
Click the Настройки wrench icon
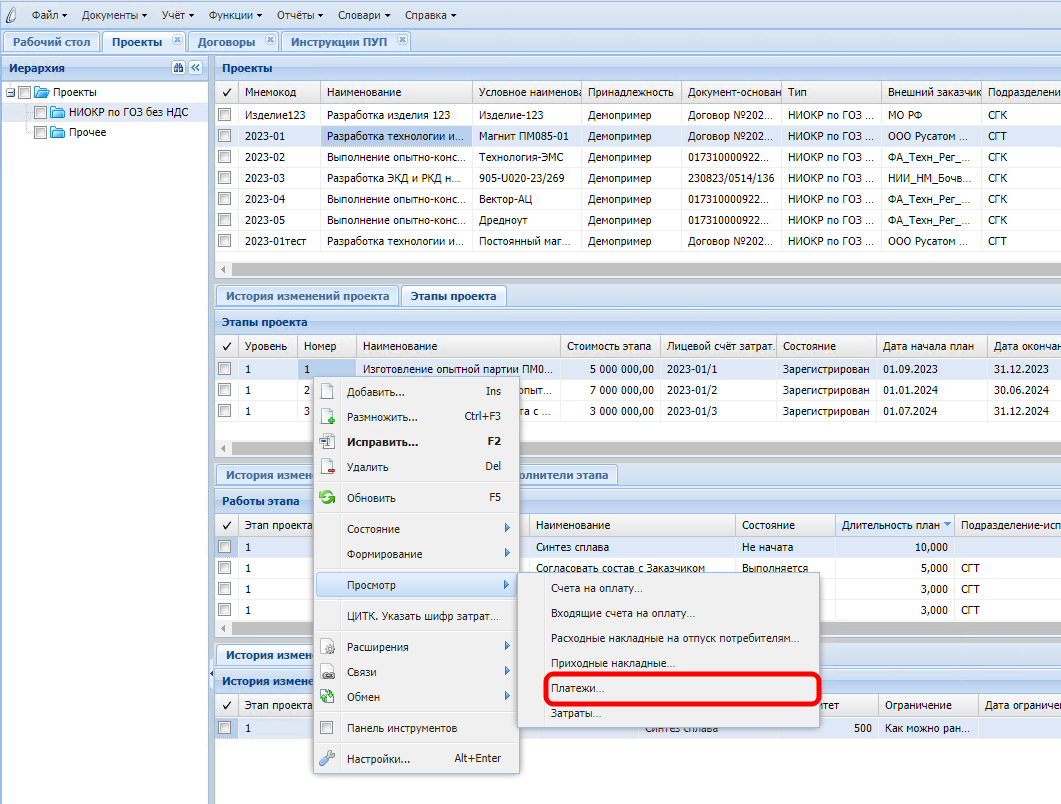(x=327, y=759)
